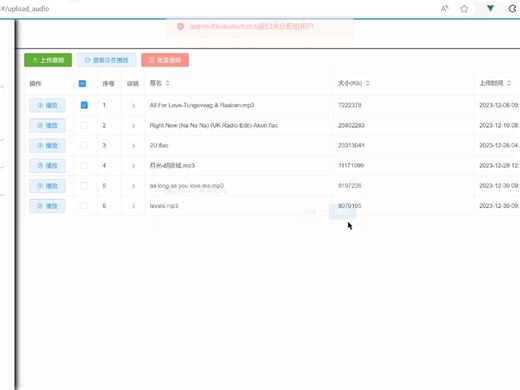Expand details for Right Now Akon row
Image resolution: width=520 pixels, height=390 pixels.
[133, 126]
